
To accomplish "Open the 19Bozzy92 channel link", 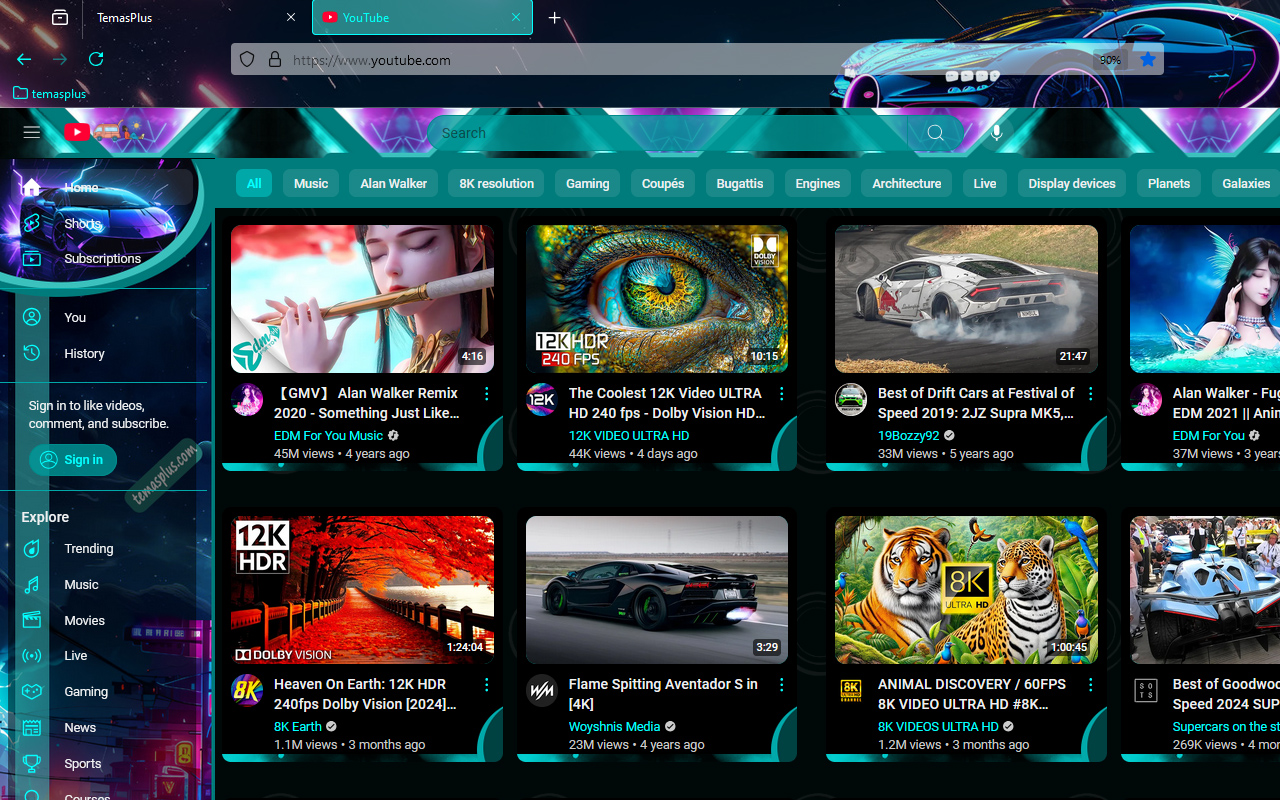I will tap(909, 436).
